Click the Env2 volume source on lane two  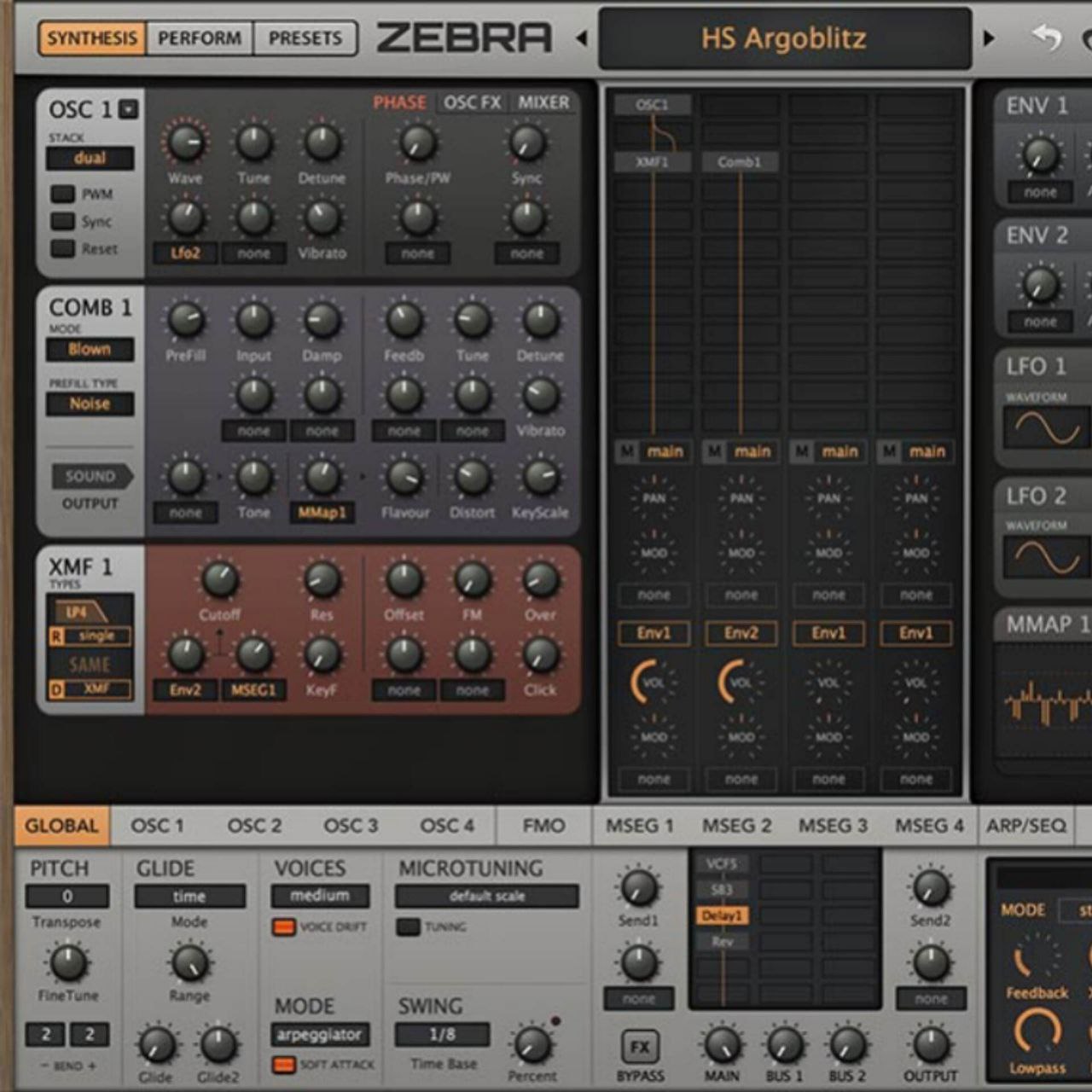tap(741, 633)
